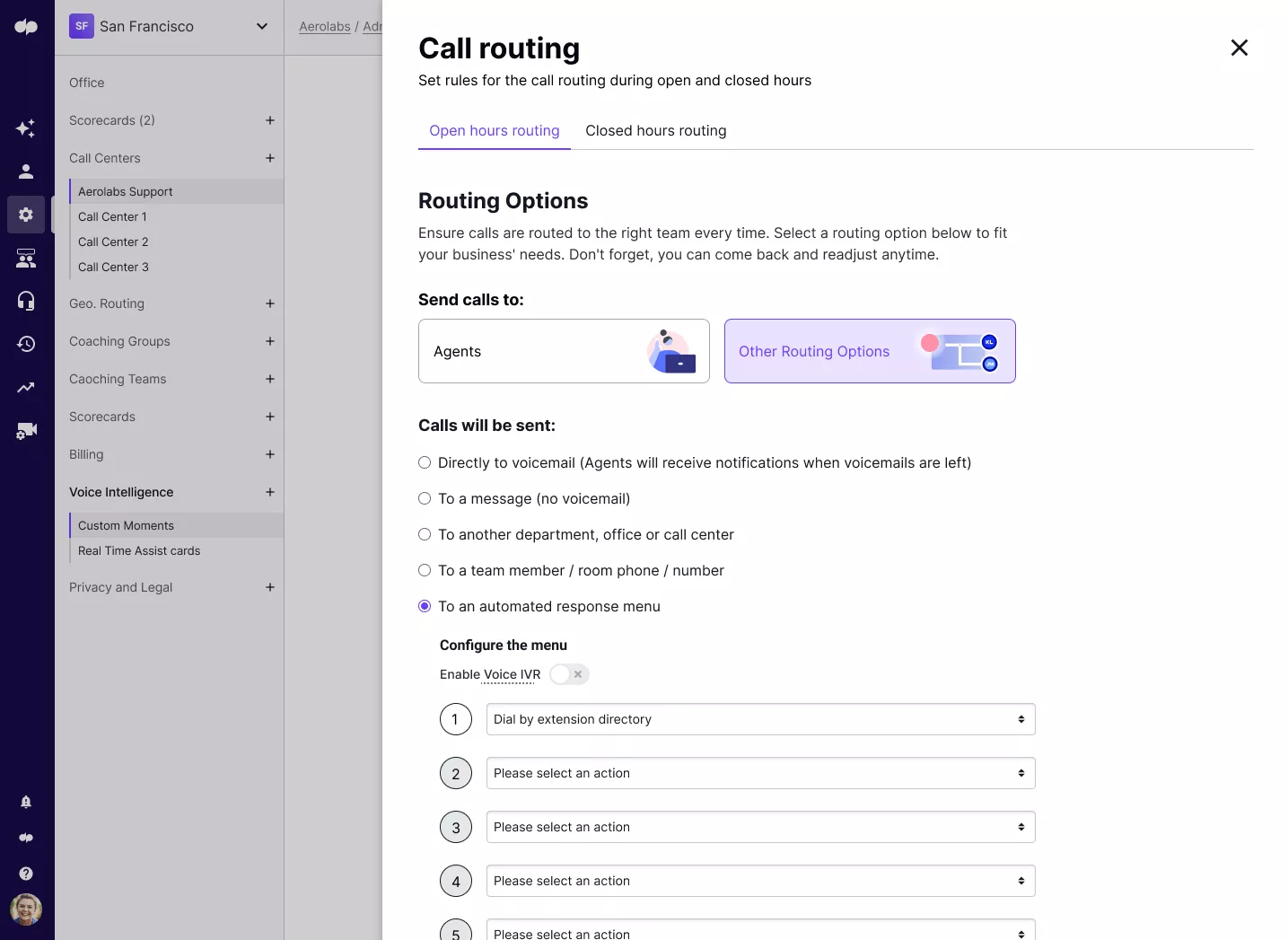Select the Contacts person icon

26,171
